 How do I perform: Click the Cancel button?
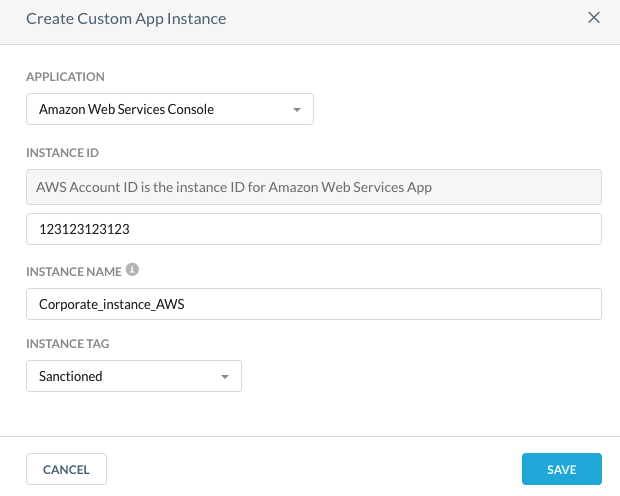[x=66, y=469]
